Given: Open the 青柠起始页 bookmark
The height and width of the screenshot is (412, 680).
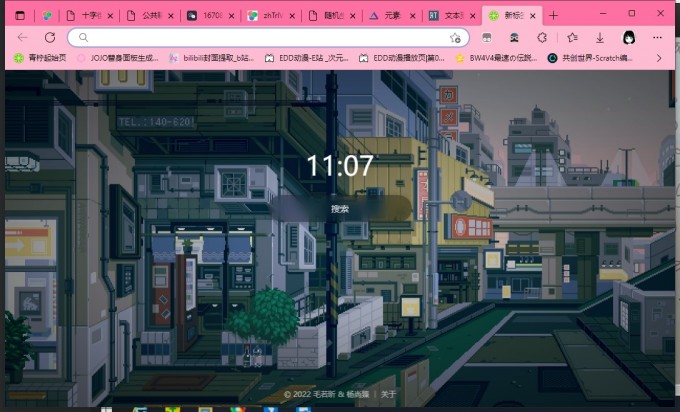Looking at the screenshot, I should point(40,58).
